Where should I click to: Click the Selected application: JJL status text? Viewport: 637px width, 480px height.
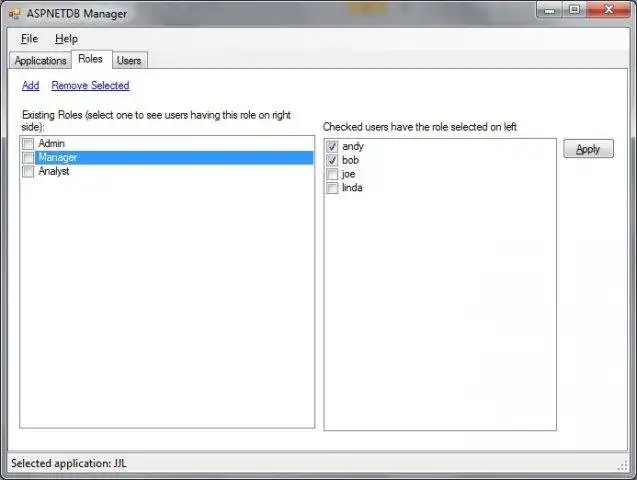click(69, 463)
